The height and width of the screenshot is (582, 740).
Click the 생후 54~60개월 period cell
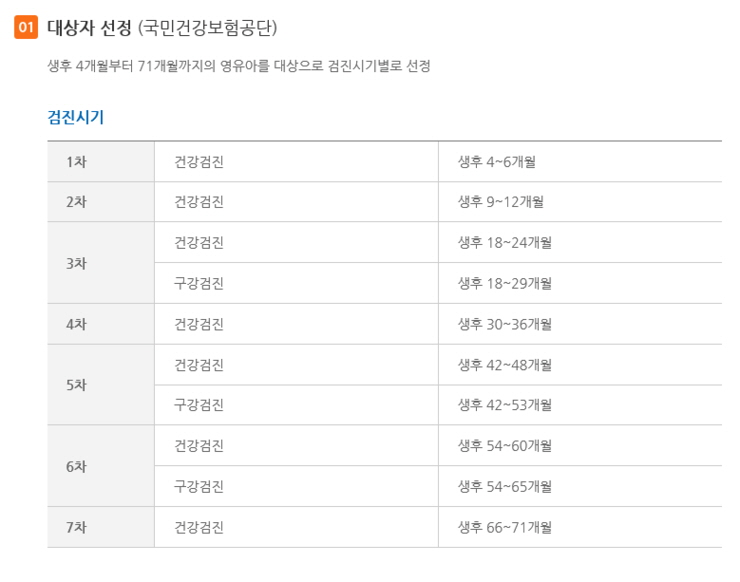(505, 446)
